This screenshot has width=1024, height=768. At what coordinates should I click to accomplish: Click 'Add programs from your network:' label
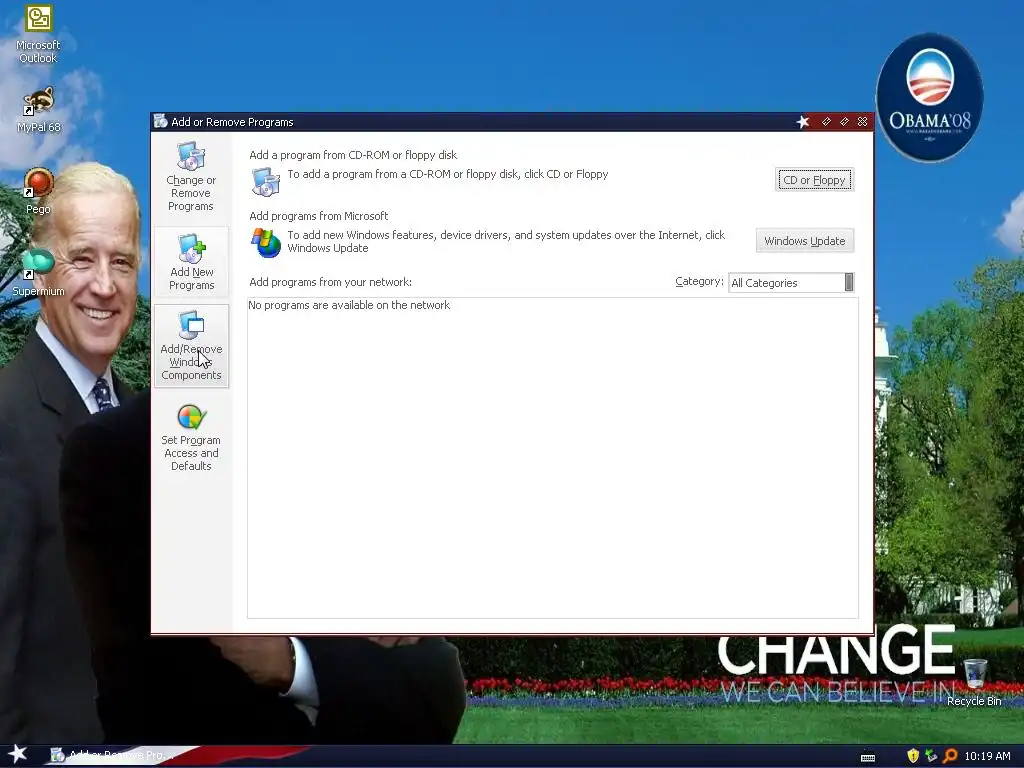(330, 282)
